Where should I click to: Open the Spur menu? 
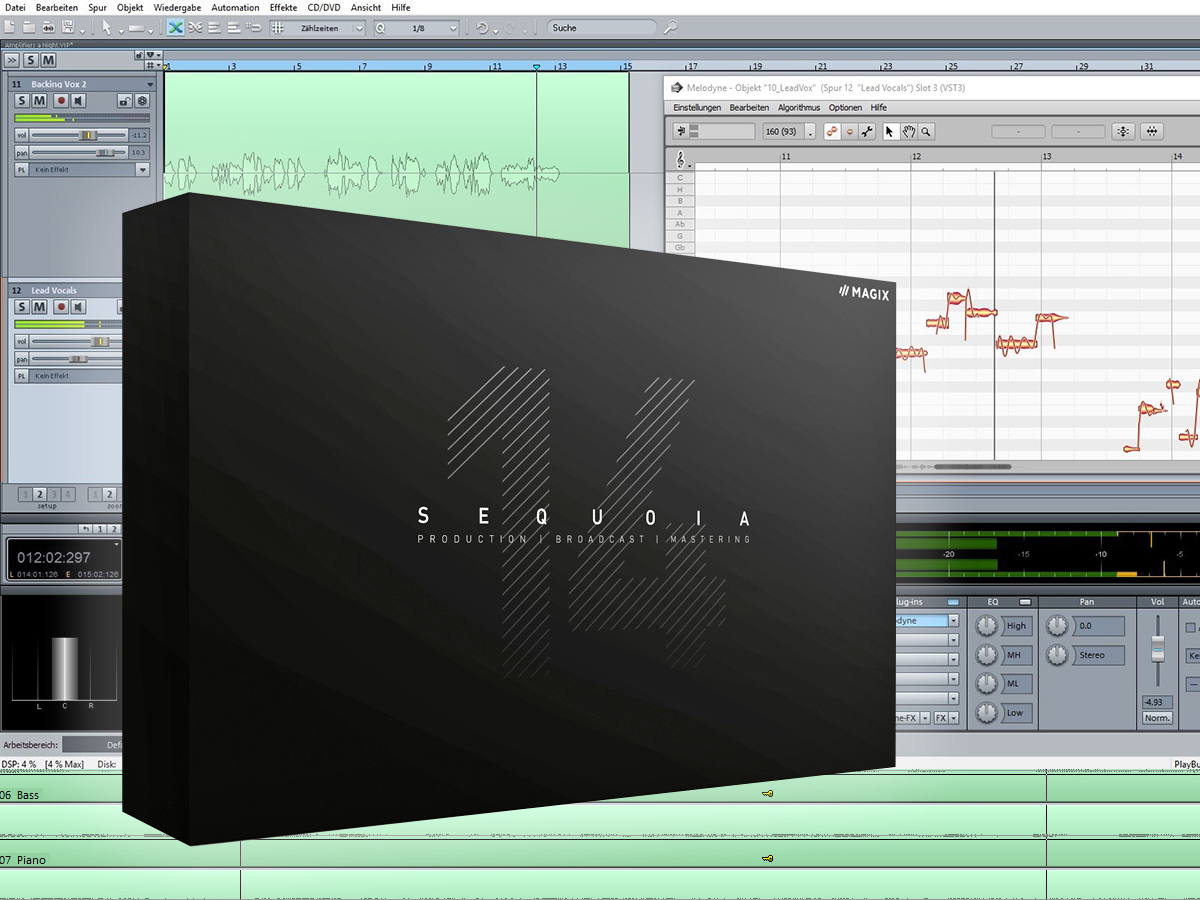coord(98,7)
